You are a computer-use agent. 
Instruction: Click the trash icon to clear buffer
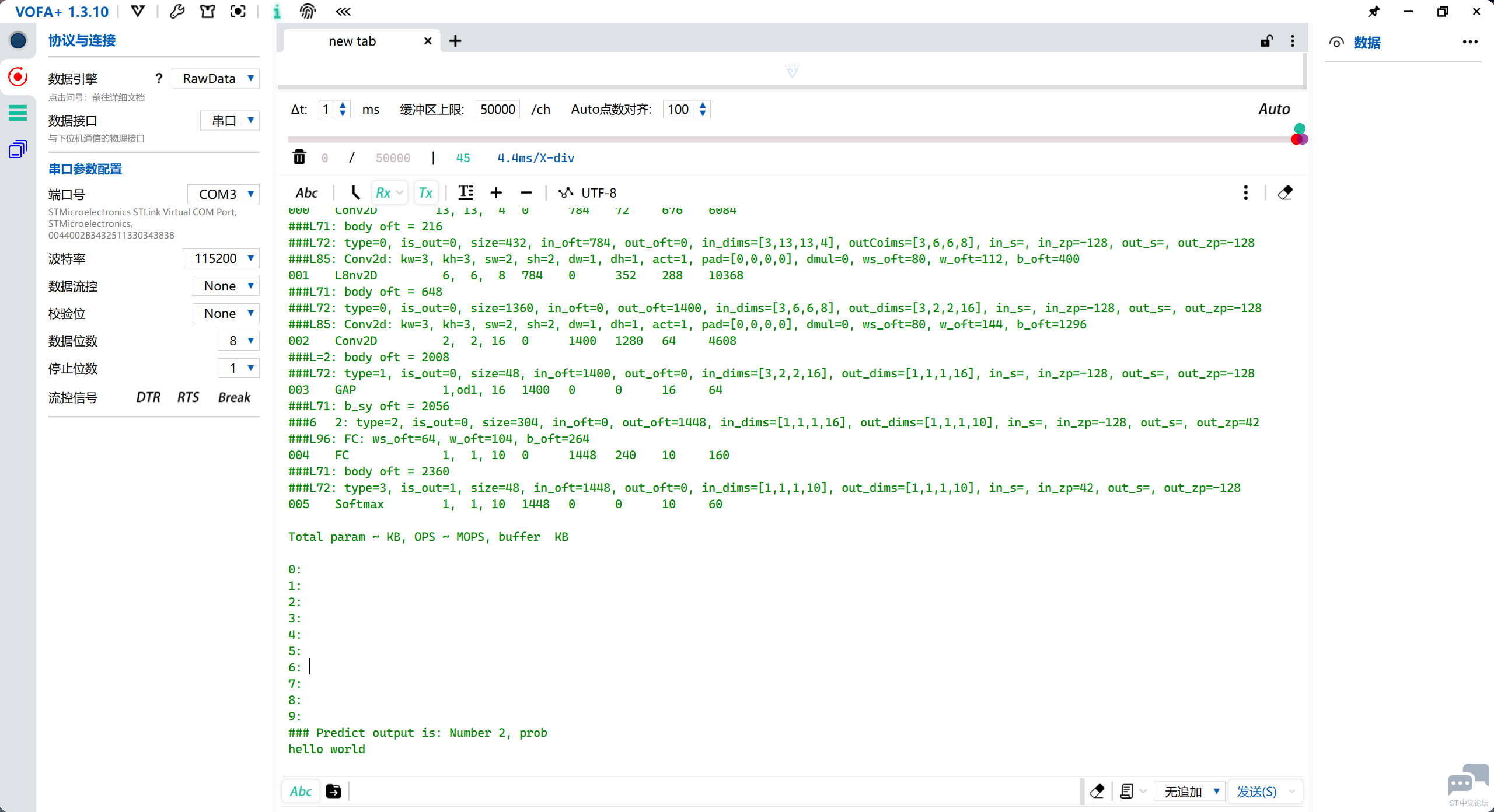[299, 157]
